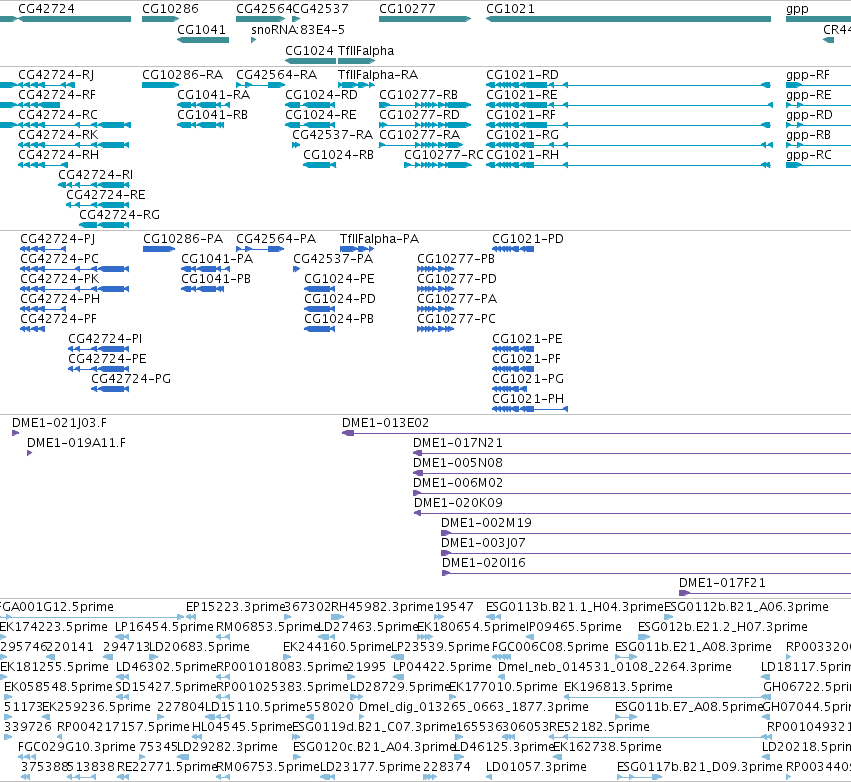
Task: Click transcript TfIIFalpha-RA
Action: [378, 75]
